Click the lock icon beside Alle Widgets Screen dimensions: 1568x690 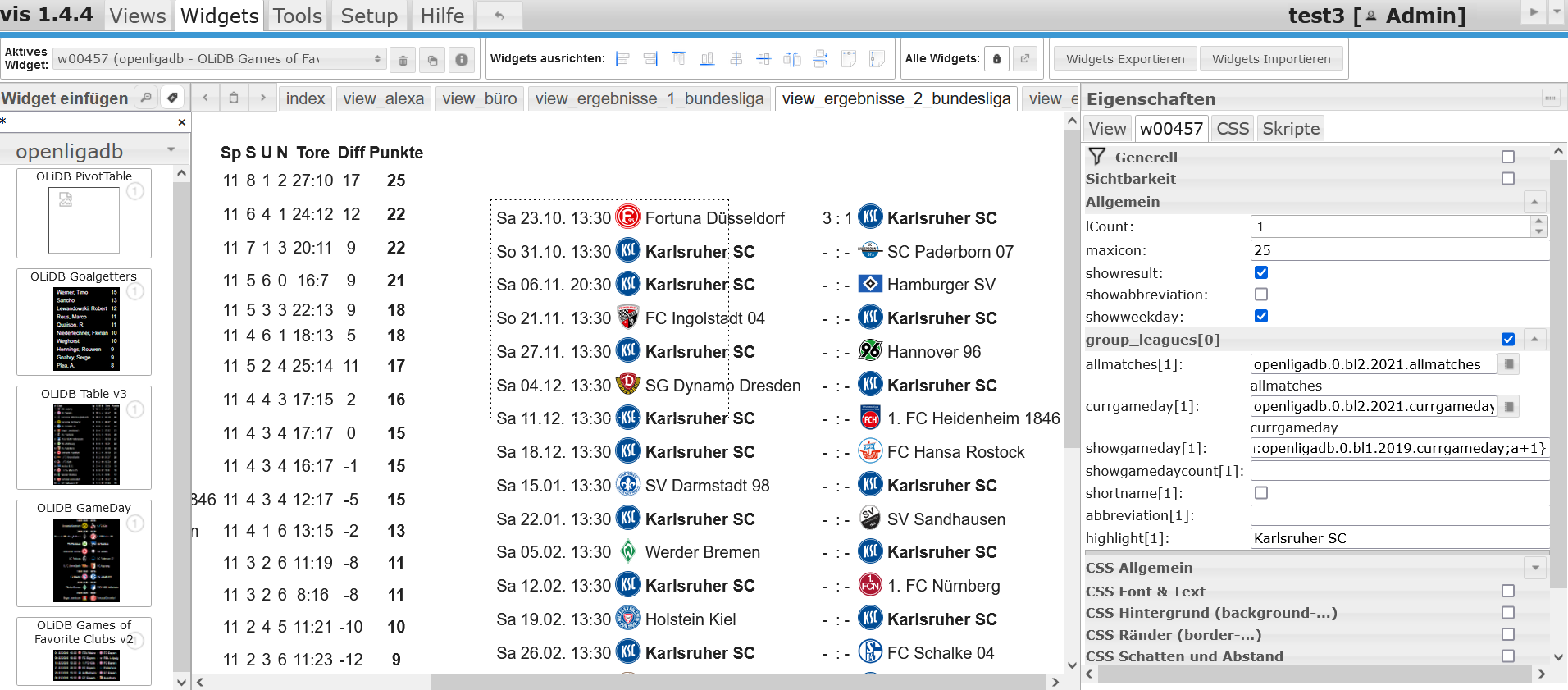pyautogui.click(x=996, y=59)
